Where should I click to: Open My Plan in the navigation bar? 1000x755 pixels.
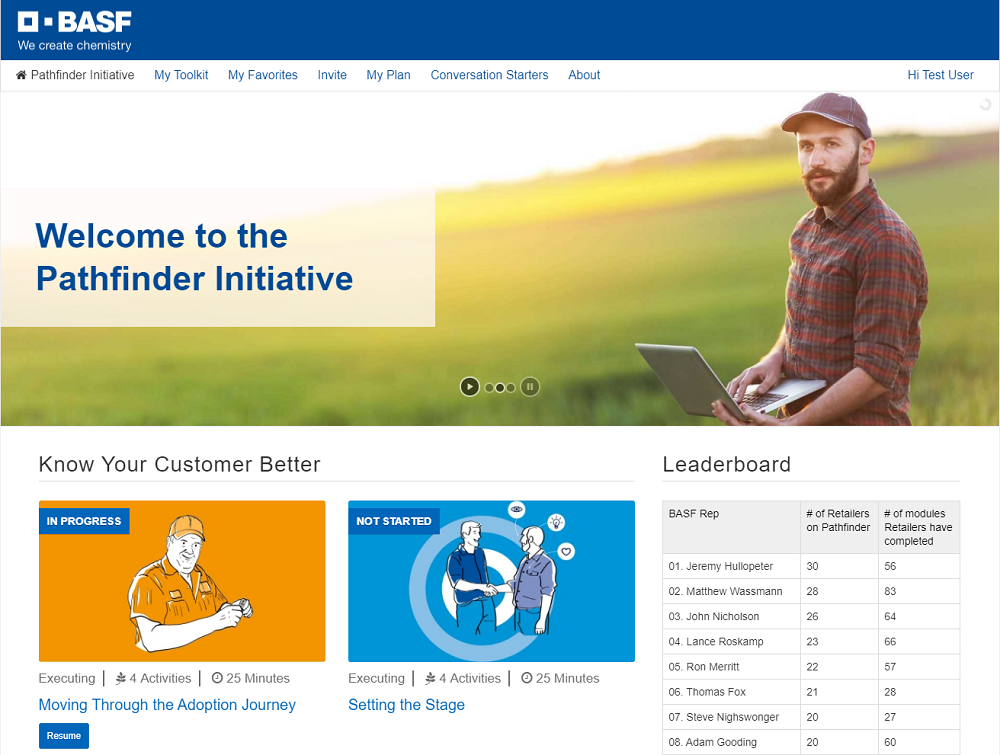388,75
